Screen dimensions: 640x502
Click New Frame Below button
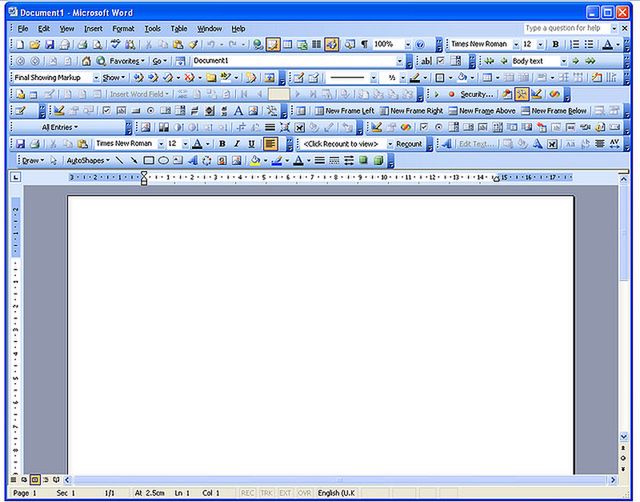(554, 111)
